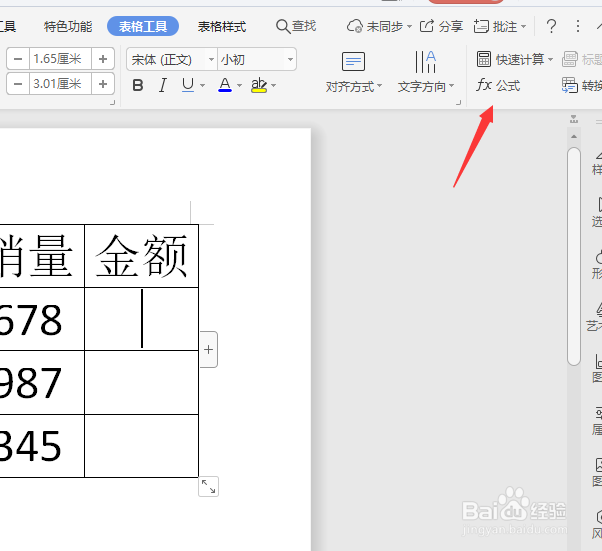This screenshot has height=551, width=602.
Task: Apply font color with the A icon
Action: pyautogui.click(x=225, y=85)
